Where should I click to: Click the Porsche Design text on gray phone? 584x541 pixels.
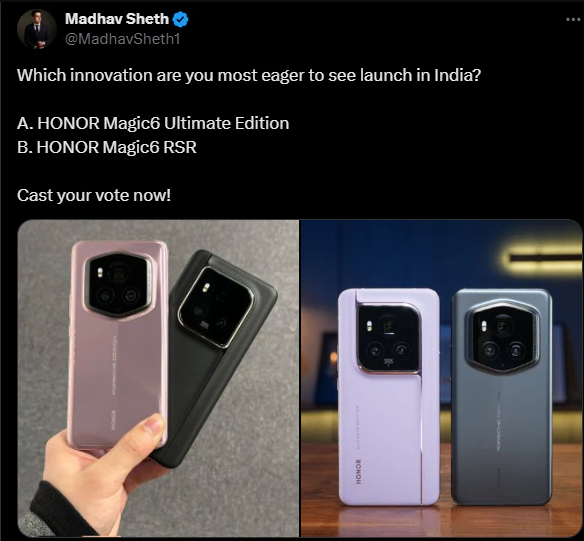coord(498,421)
